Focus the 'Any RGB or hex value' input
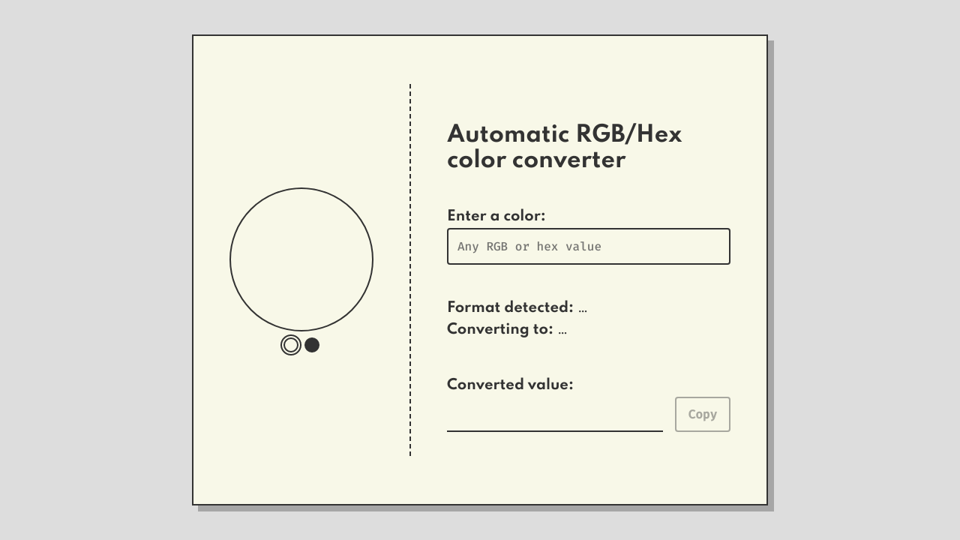Viewport: 960px width, 540px height. [588, 247]
